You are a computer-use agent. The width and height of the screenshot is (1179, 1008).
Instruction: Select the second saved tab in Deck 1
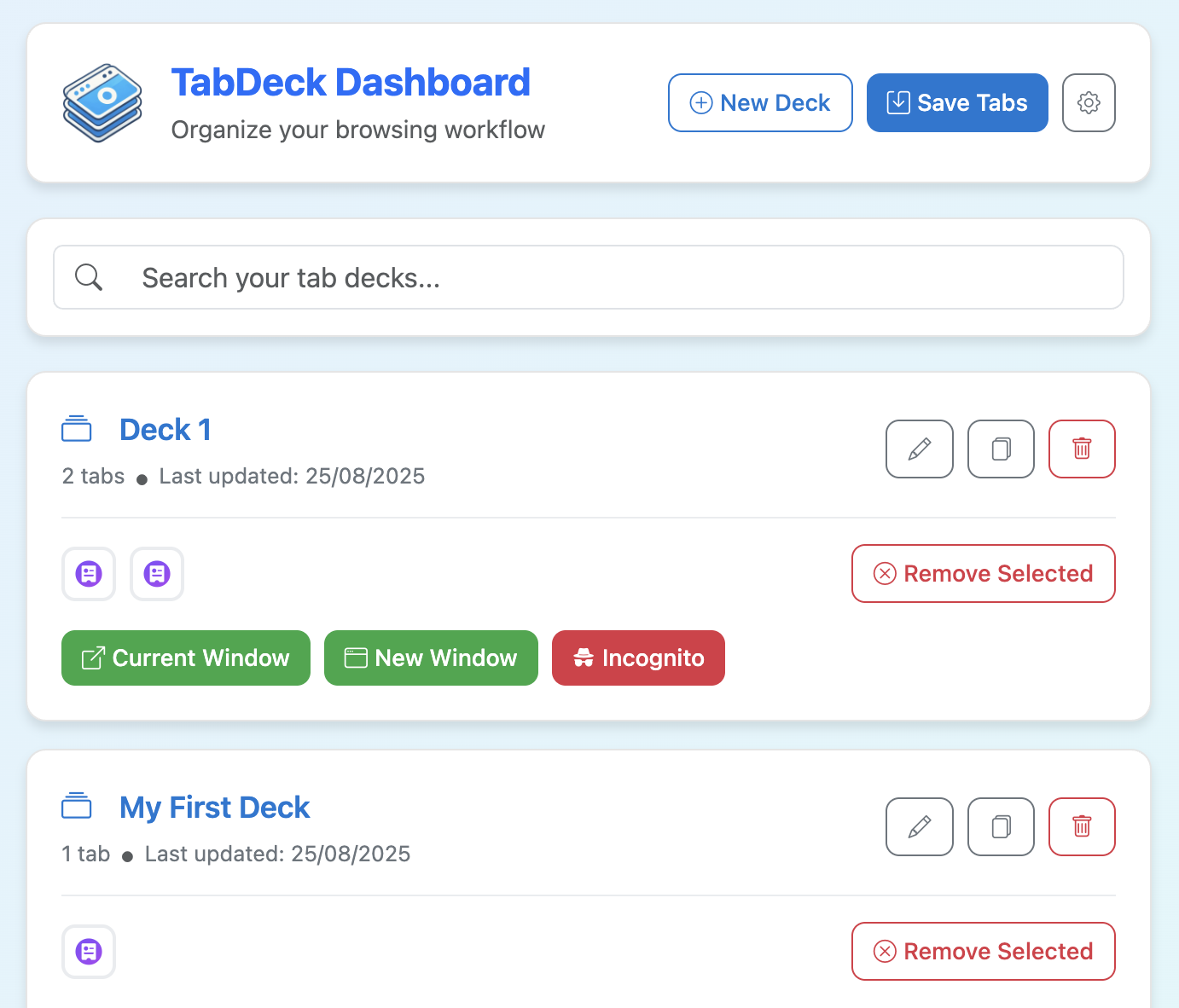156,574
